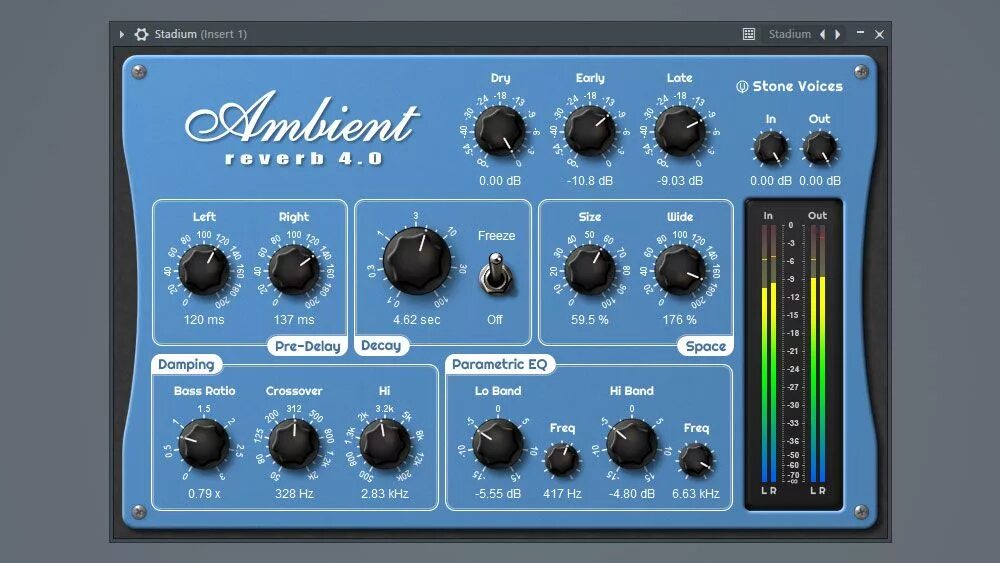Click the Decay time knob
The image size is (1000, 563).
[x=416, y=261]
